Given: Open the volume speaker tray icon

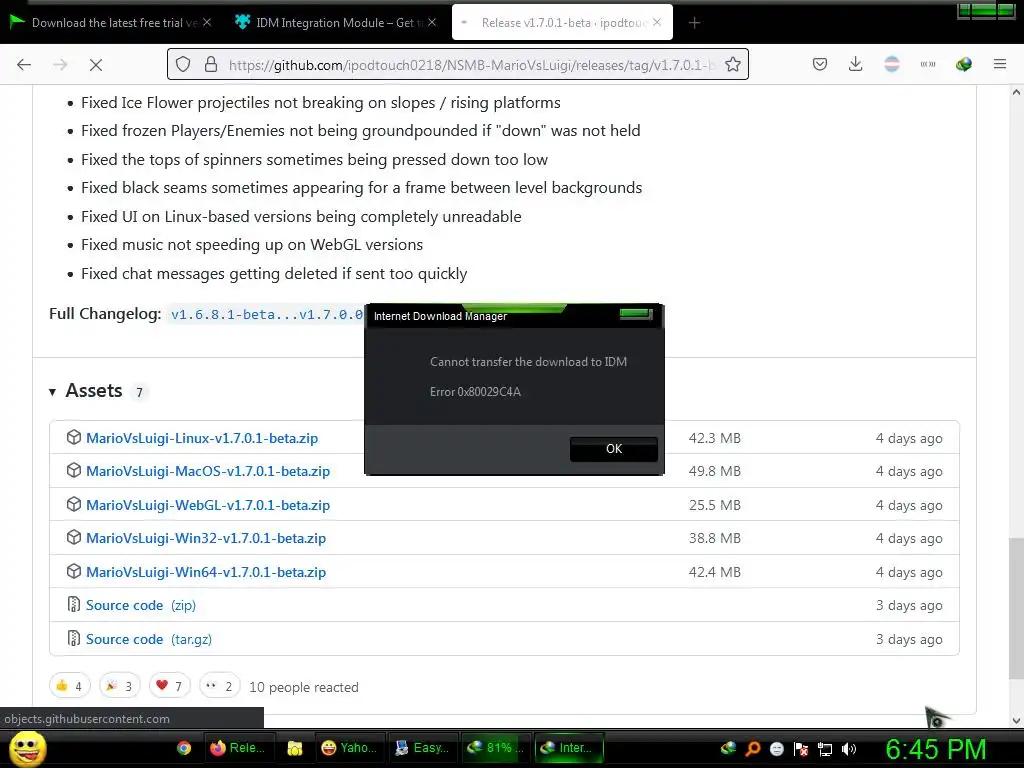Looking at the screenshot, I should 849,749.
